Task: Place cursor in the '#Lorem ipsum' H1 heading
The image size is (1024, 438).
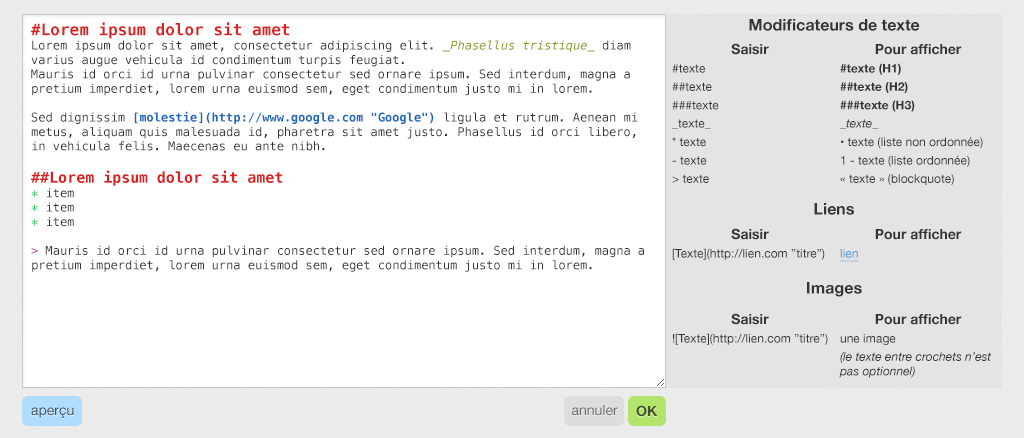Action: click(160, 30)
